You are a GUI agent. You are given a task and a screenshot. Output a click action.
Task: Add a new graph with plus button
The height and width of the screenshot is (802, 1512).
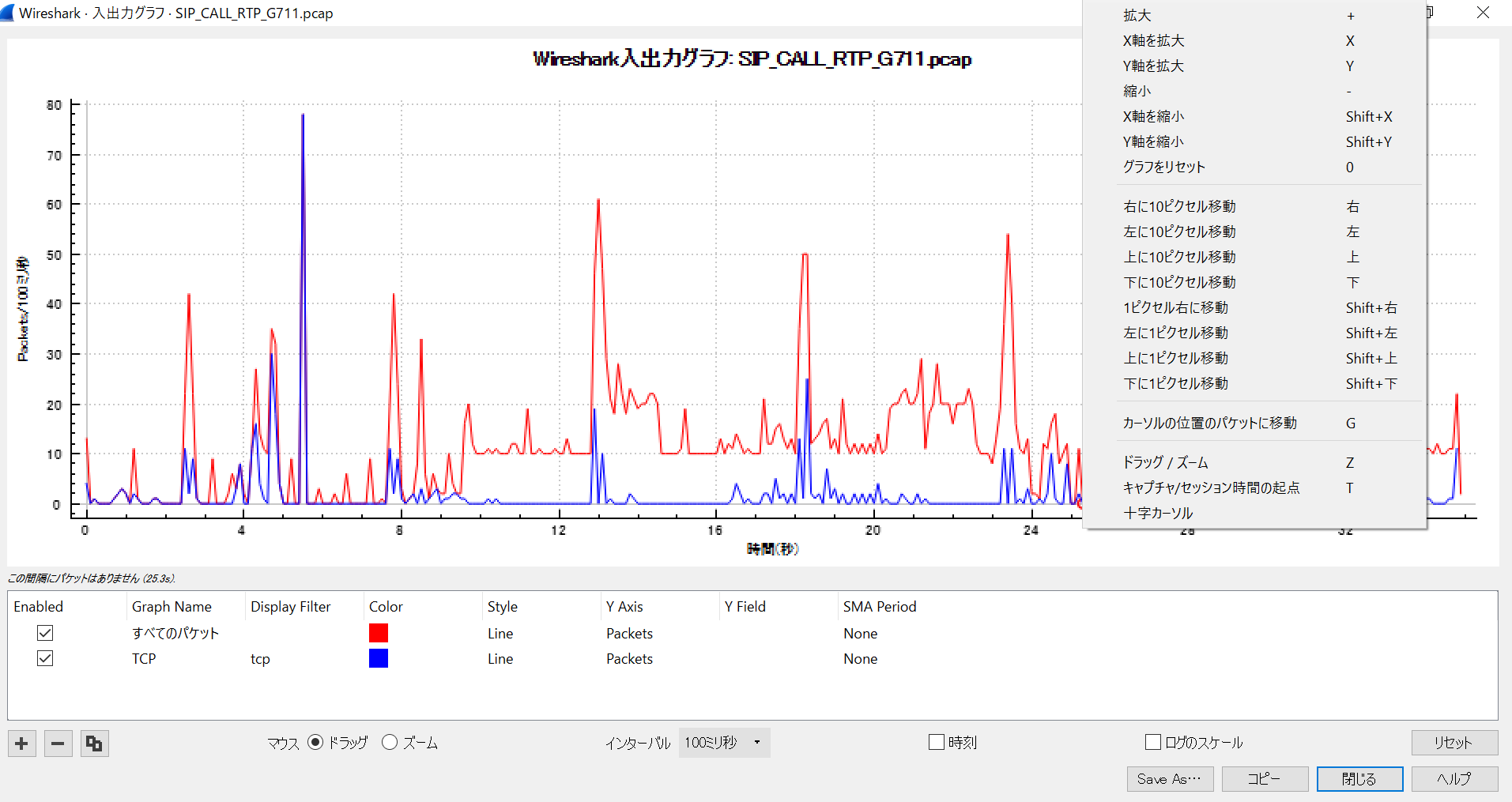click(x=22, y=744)
